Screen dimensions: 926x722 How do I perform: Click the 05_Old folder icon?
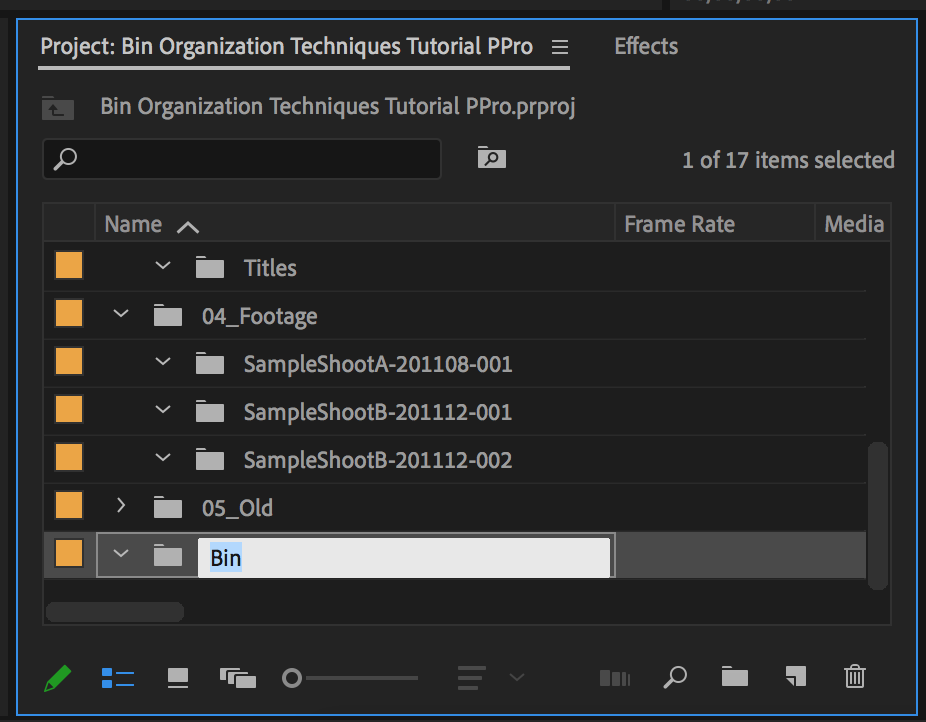[168, 507]
